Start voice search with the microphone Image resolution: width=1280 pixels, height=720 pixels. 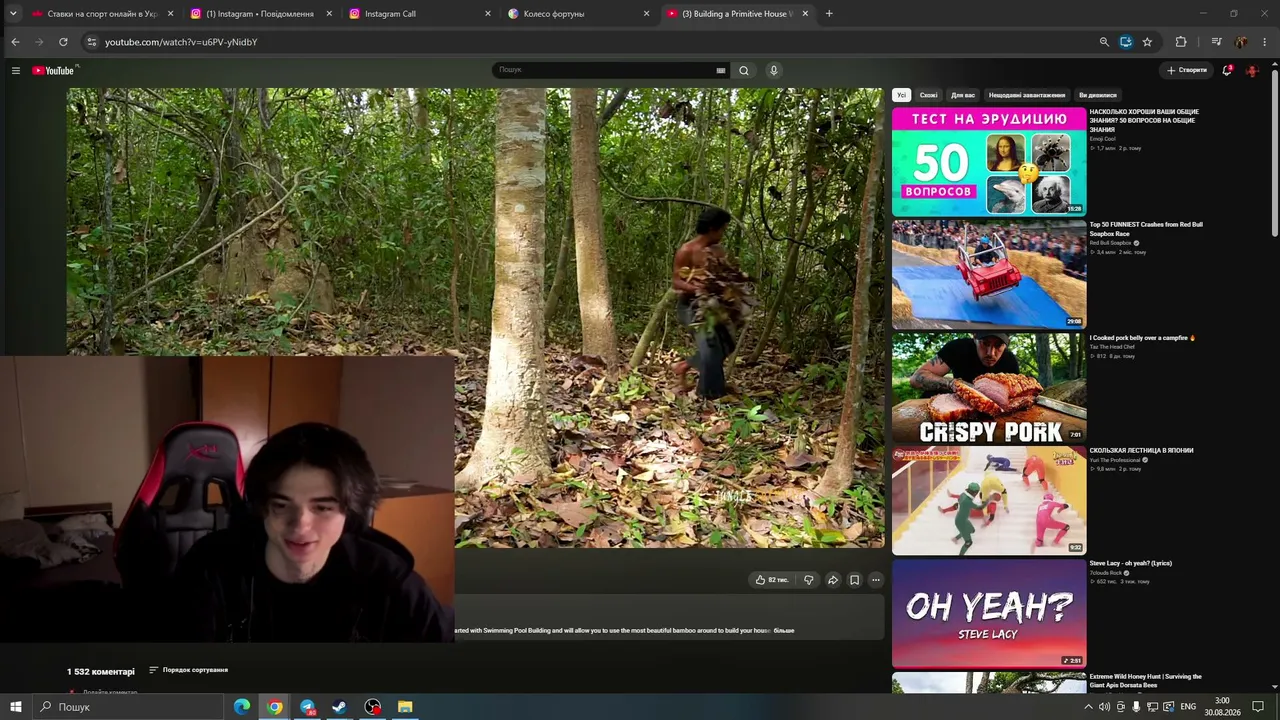tap(773, 70)
